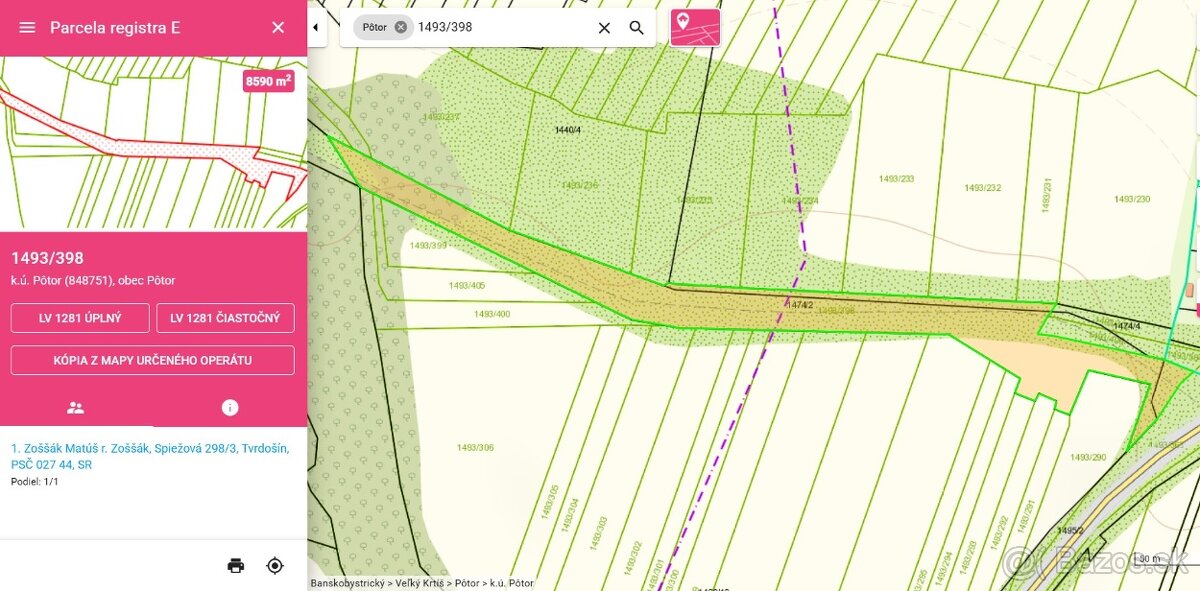Print the parcel information

(x=236, y=566)
